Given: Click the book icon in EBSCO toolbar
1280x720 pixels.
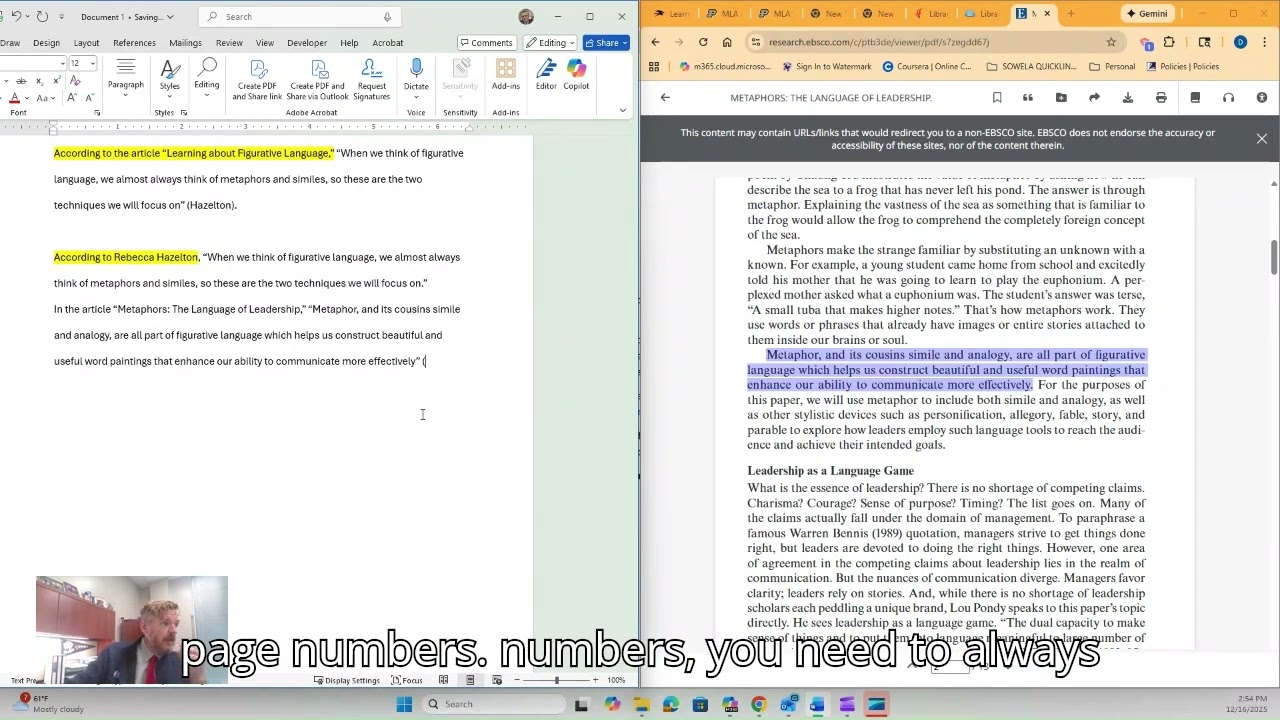Looking at the screenshot, I should coord(1195,98).
